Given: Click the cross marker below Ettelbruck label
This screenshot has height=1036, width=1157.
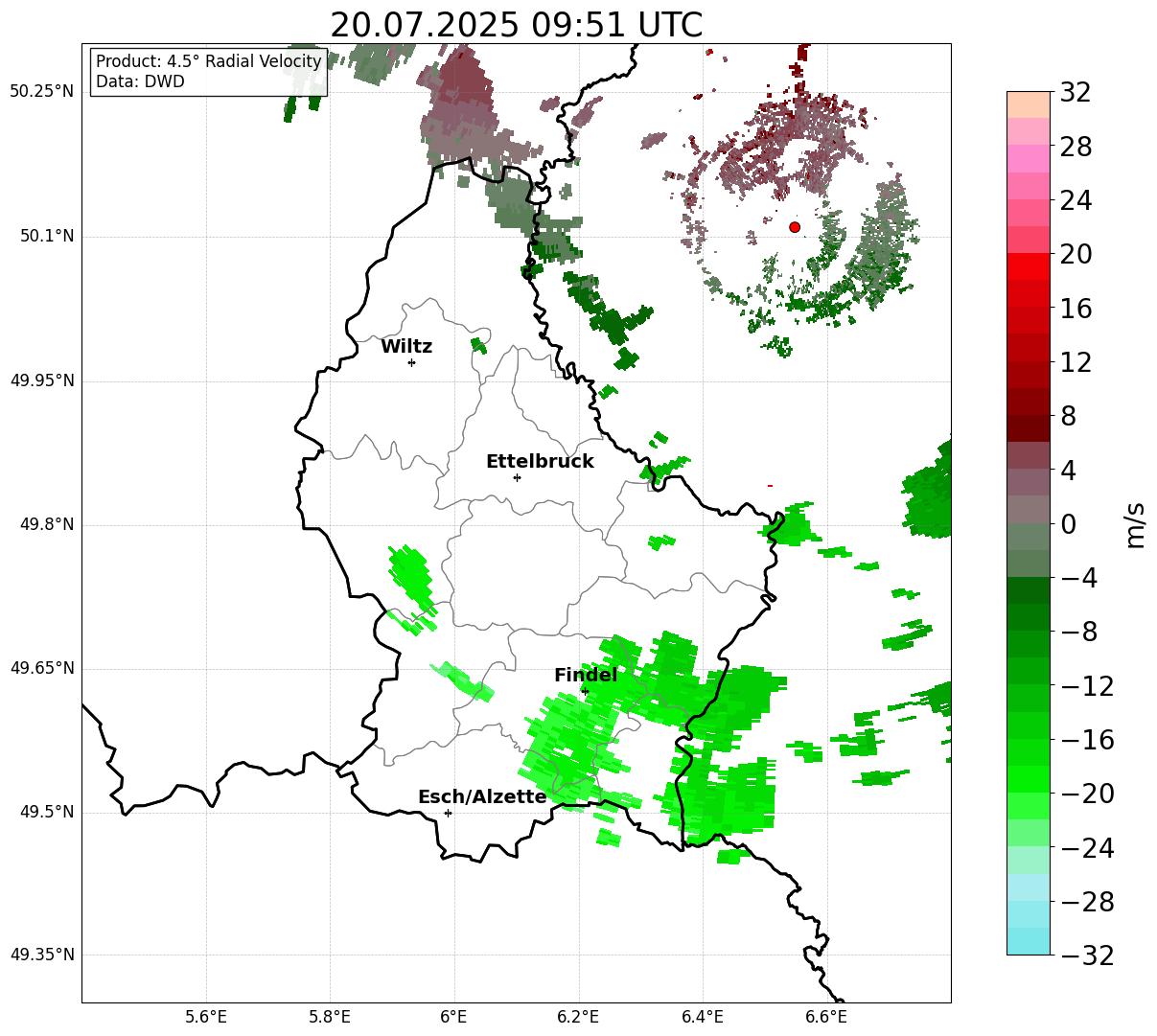Looking at the screenshot, I should pyautogui.click(x=517, y=477).
